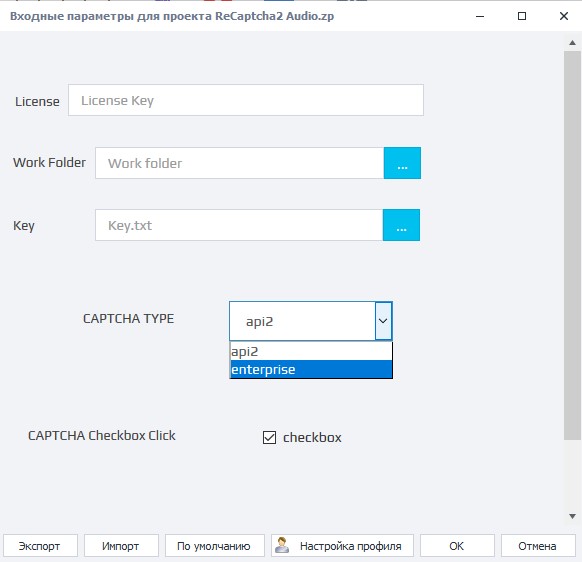Untick the CAPTCHA Checkbox Click checkbox
The height and width of the screenshot is (562, 582).
[269, 437]
